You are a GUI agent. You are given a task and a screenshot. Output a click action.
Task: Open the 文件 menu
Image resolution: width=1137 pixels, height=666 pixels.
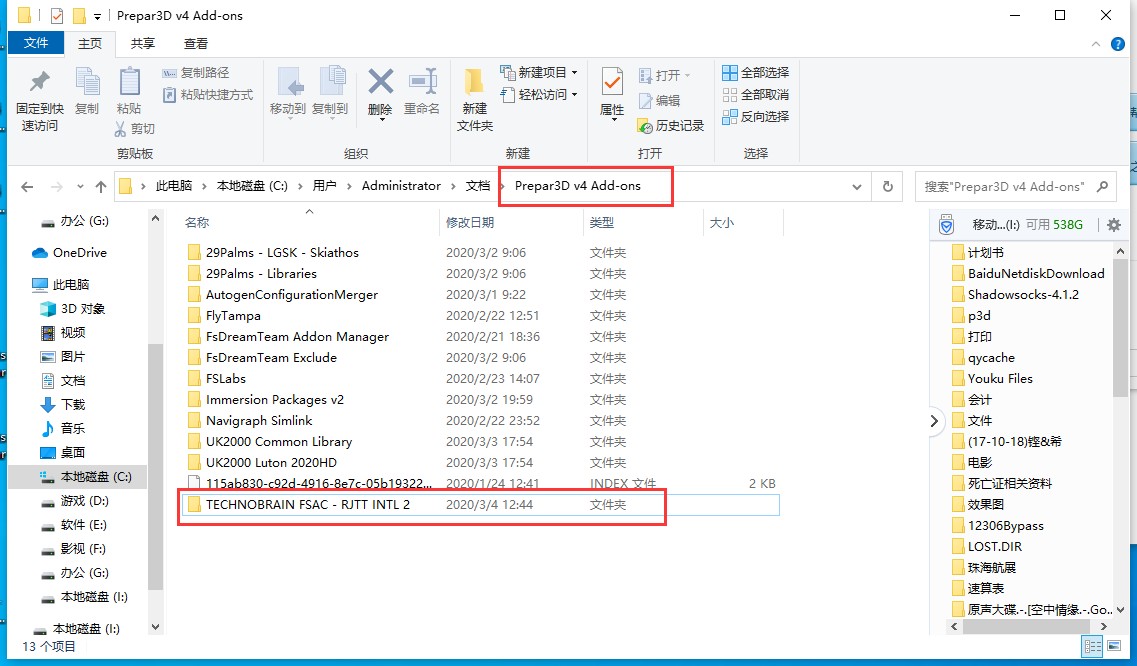(x=36, y=43)
